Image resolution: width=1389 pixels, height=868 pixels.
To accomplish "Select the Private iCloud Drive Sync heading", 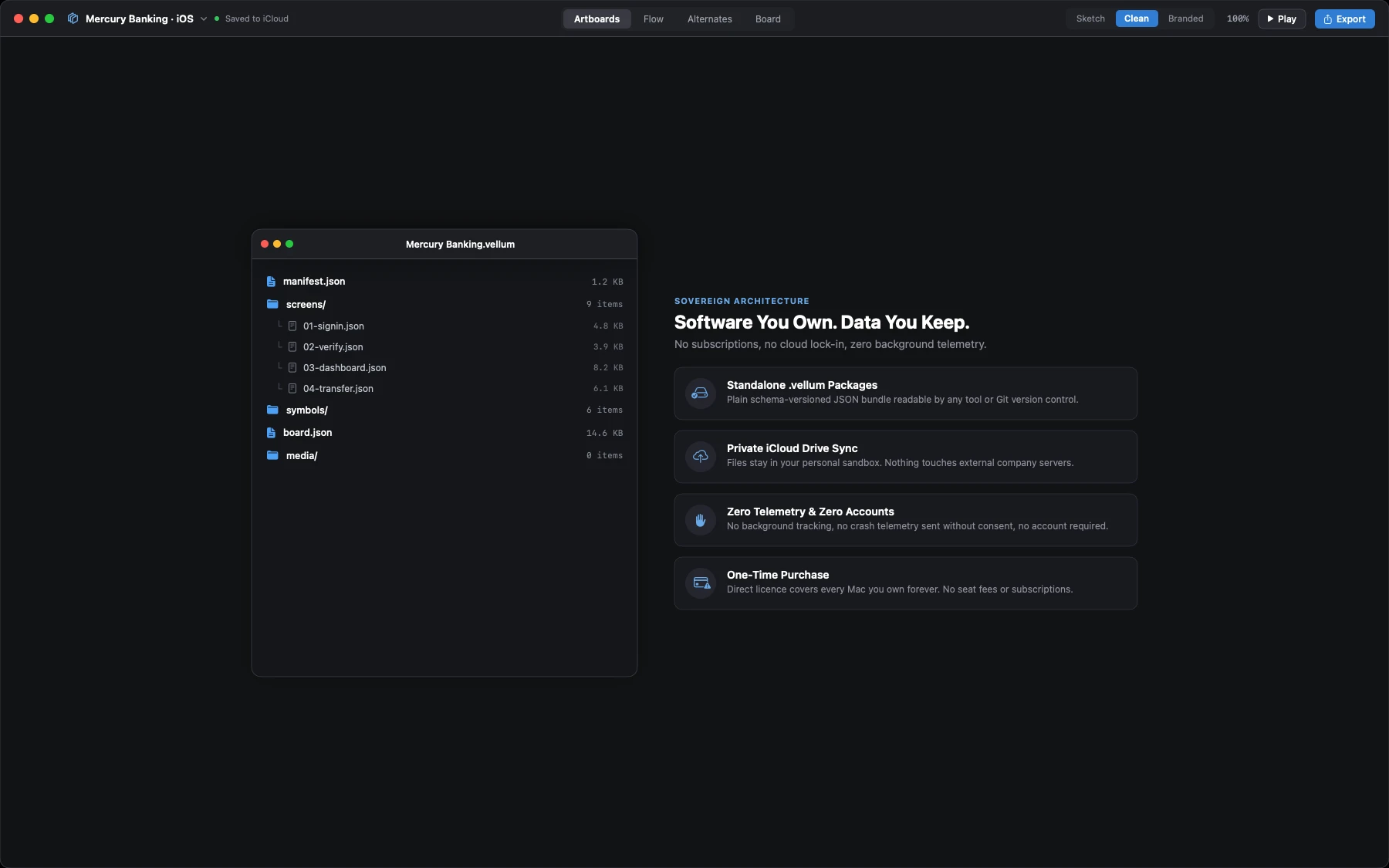I will 792,448.
